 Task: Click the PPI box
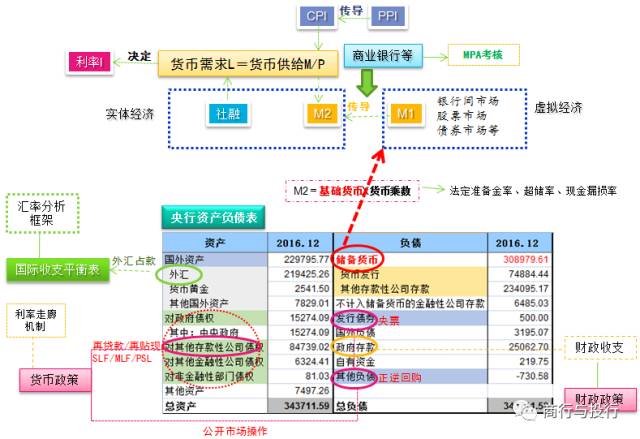point(387,16)
